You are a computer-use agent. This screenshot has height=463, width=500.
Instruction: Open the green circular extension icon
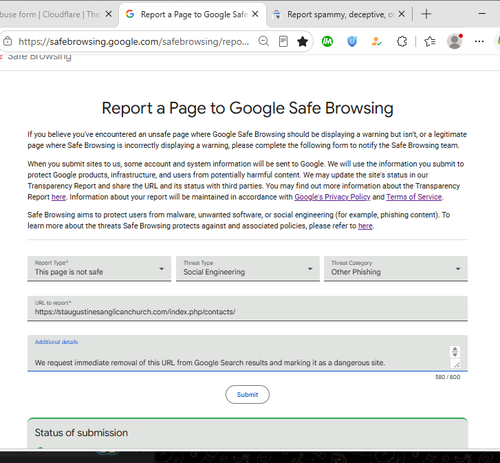coord(327,41)
